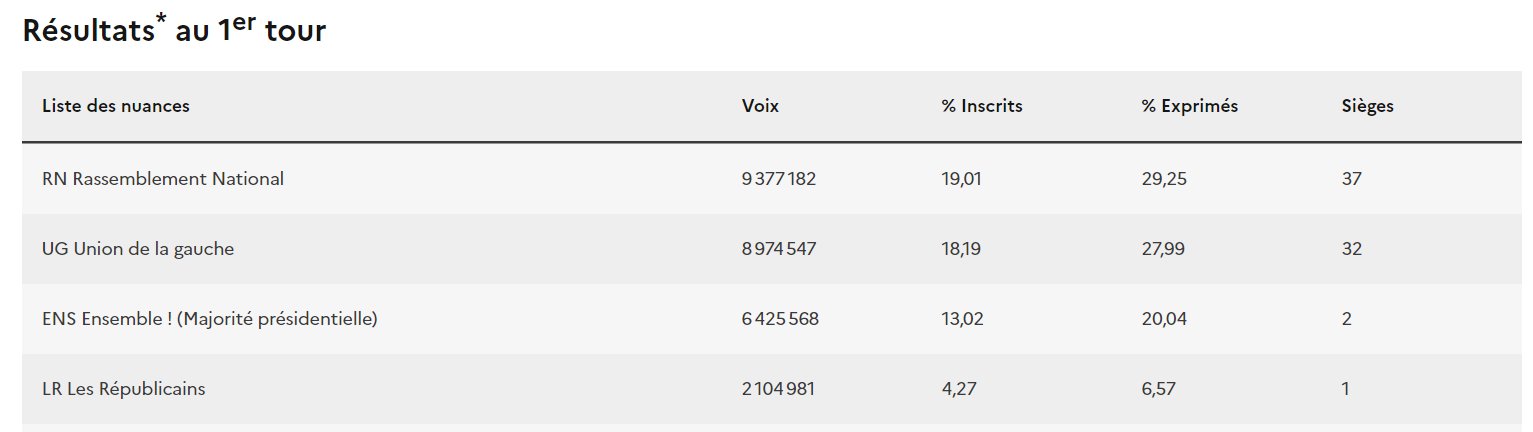Screen dimensions: 1533x432
Task: Click the vote count 8 974 547
Action: click(x=779, y=249)
